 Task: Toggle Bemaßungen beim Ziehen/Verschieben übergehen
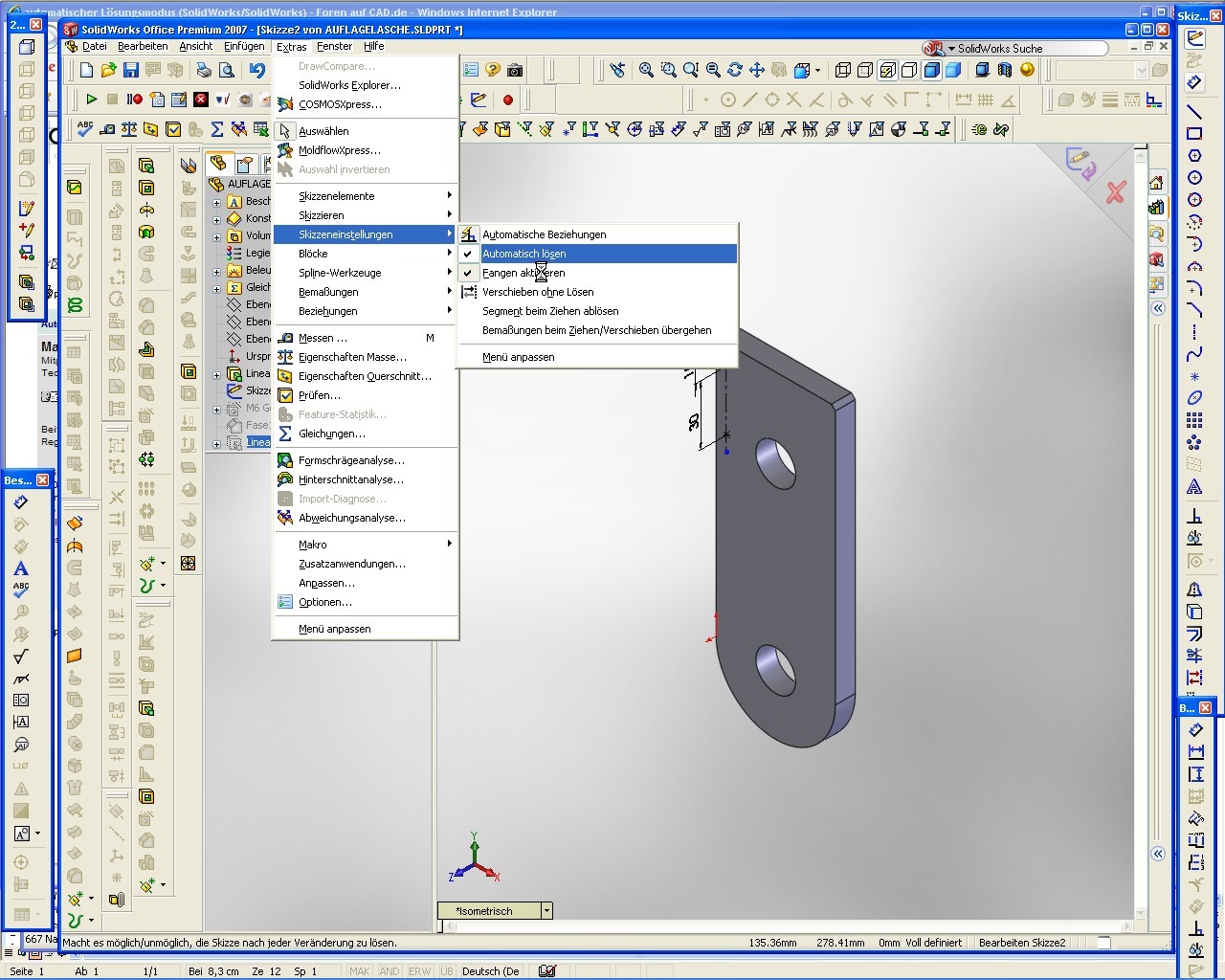(597, 330)
